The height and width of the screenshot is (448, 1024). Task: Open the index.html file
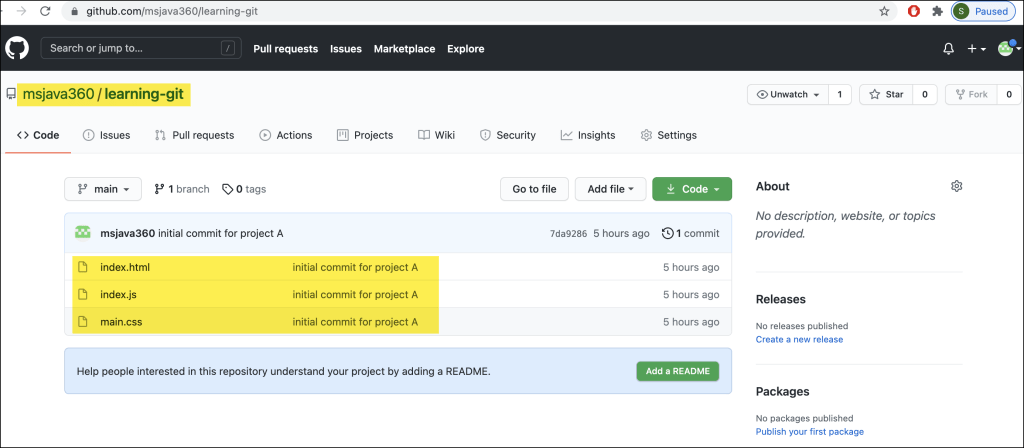125,267
